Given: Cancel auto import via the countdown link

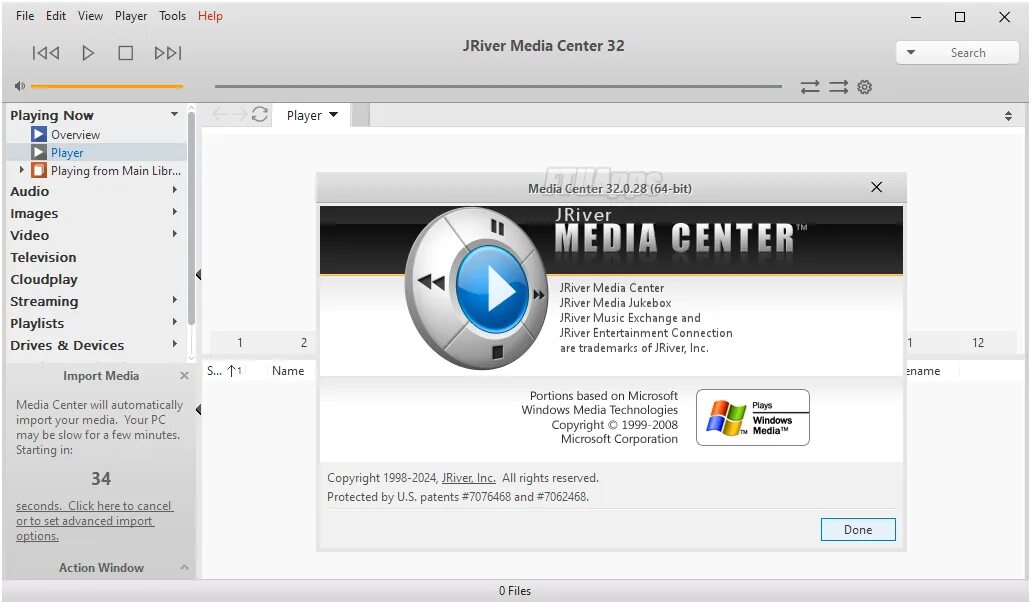Looking at the screenshot, I should coord(94,521).
